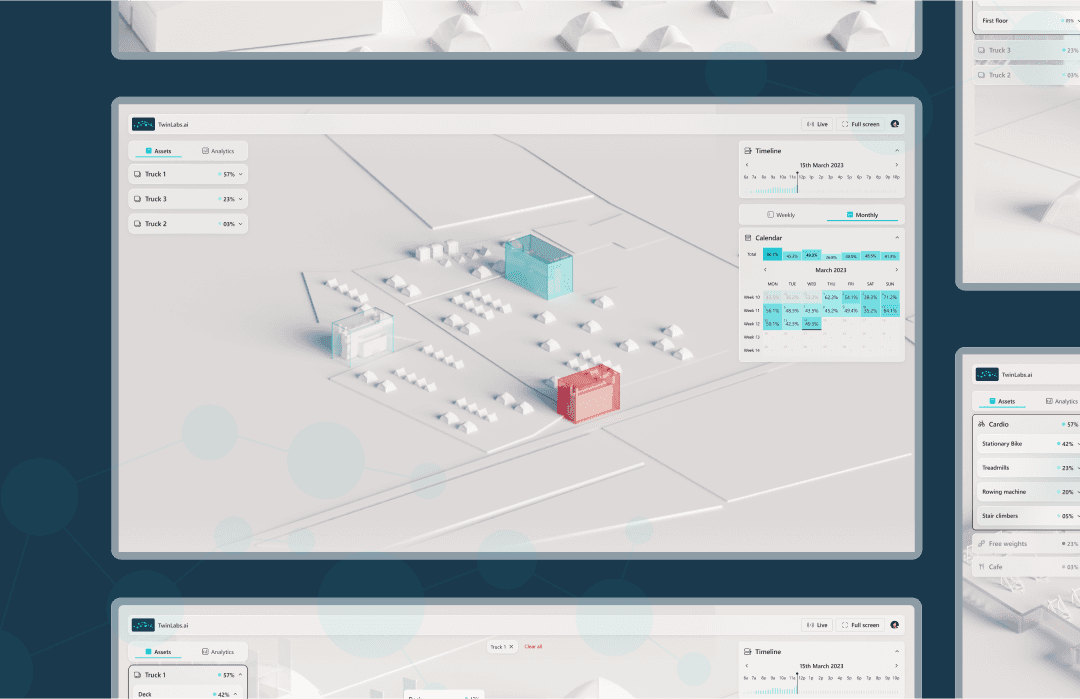
Task: Show the next month after March 2023
Action: (x=896, y=270)
